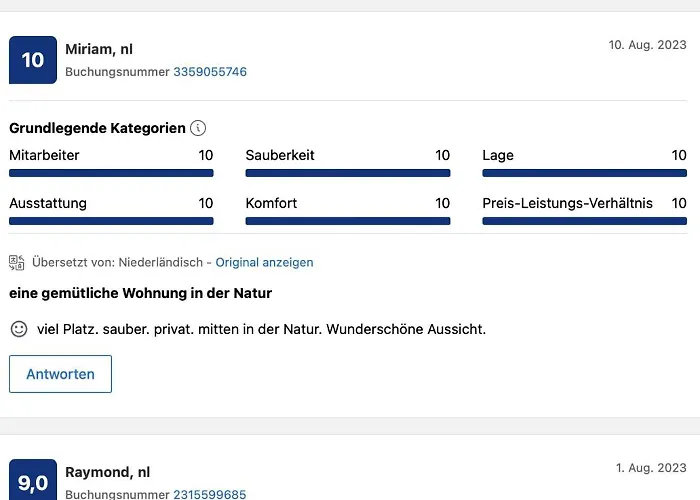Click the review date 10. Aug. 2023
Viewport: 700px width, 500px height.
pos(647,45)
